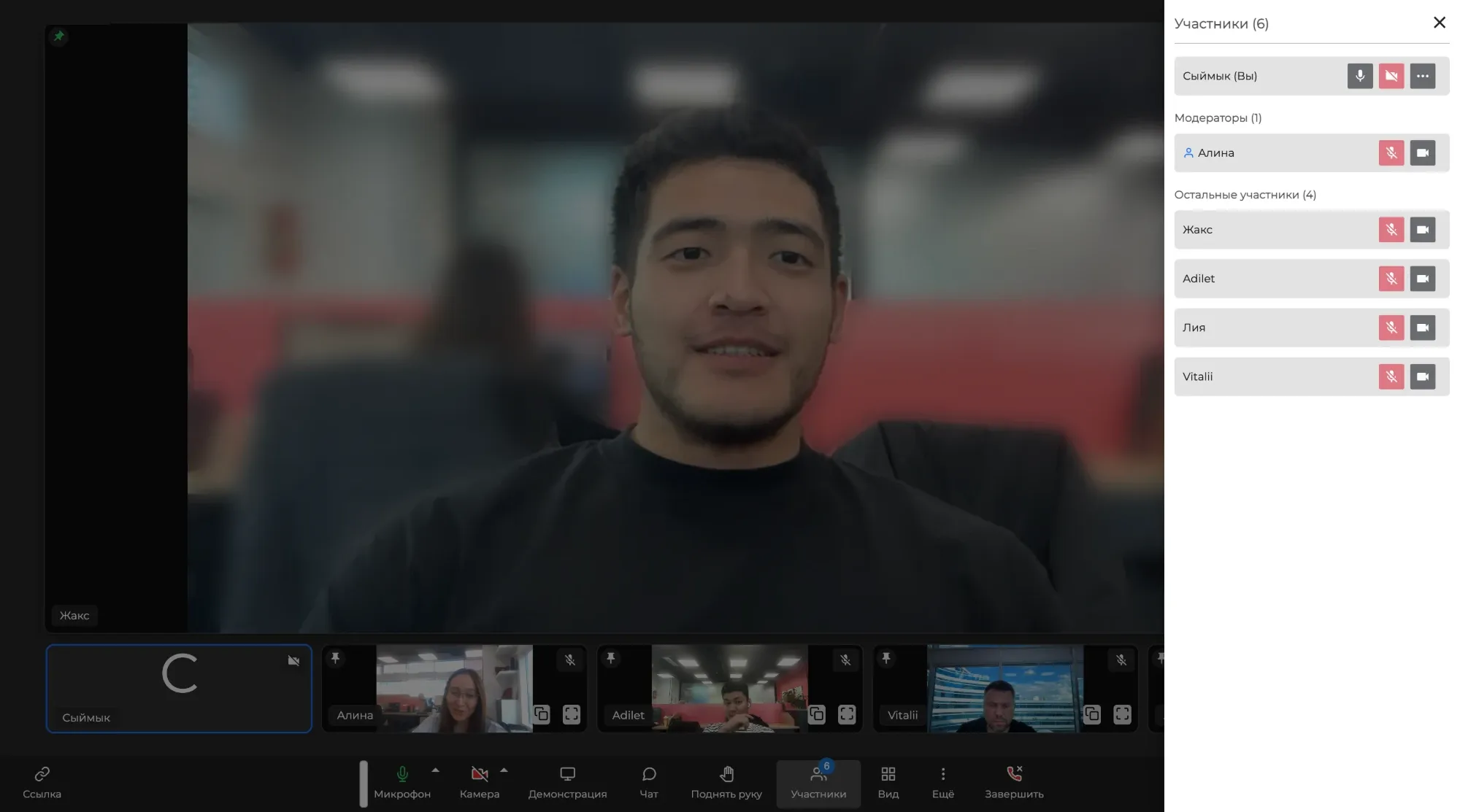1460x812 pixels.
Task: Toggle the Камера button in the bottom bar
Action: point(480,783)
